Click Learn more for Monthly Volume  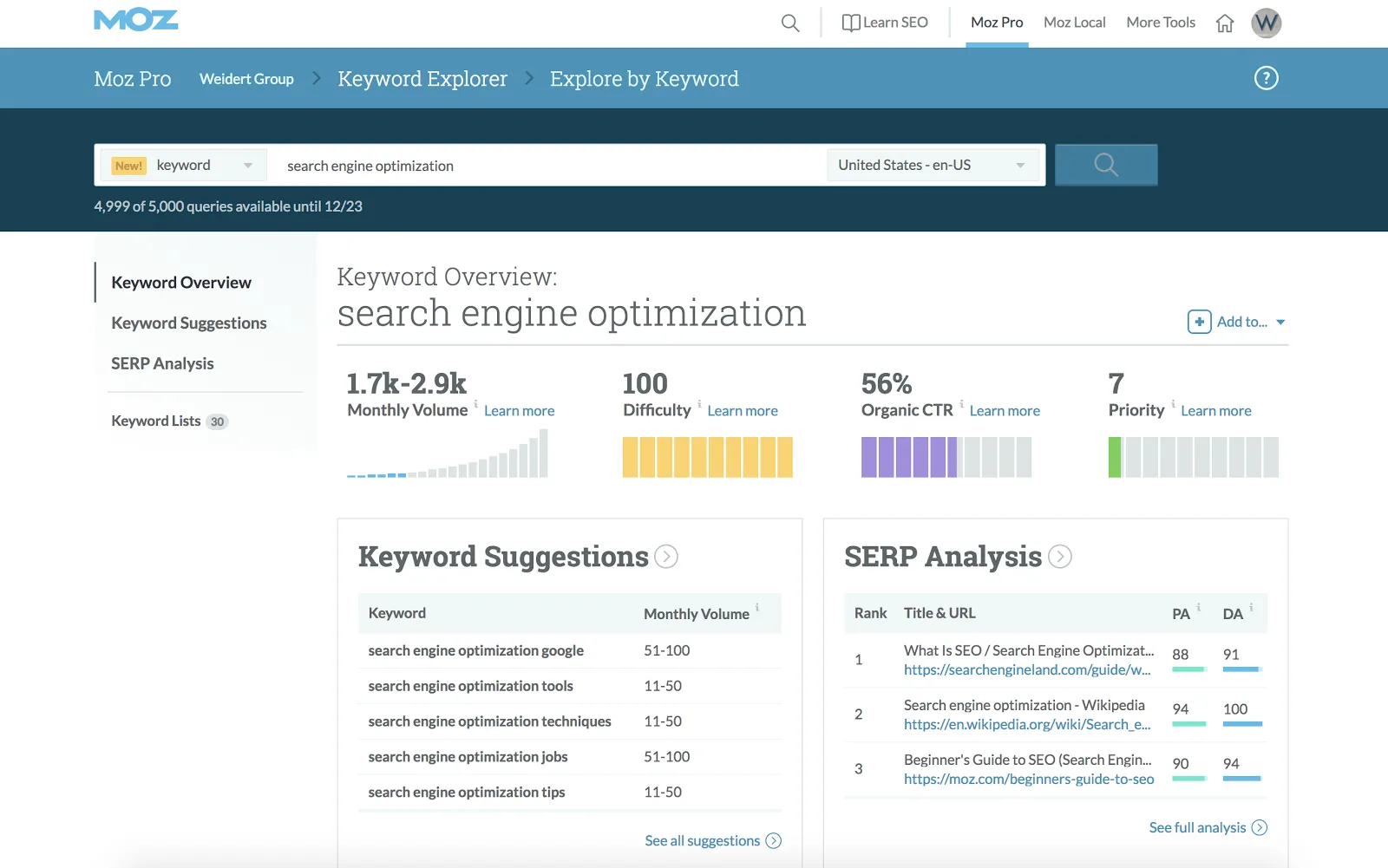tap(520, 411)
